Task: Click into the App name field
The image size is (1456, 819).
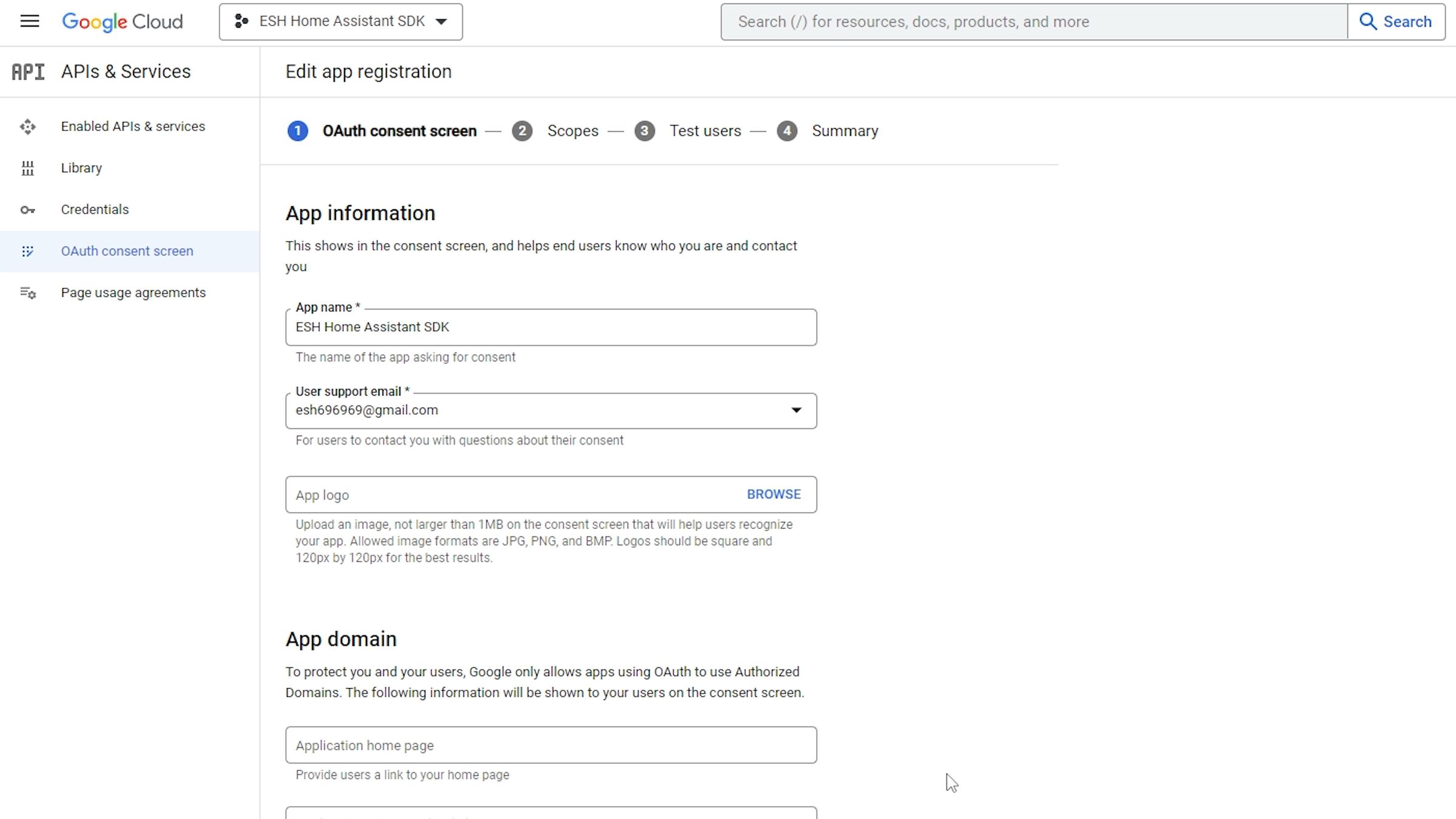Action: tap(550, 328)
